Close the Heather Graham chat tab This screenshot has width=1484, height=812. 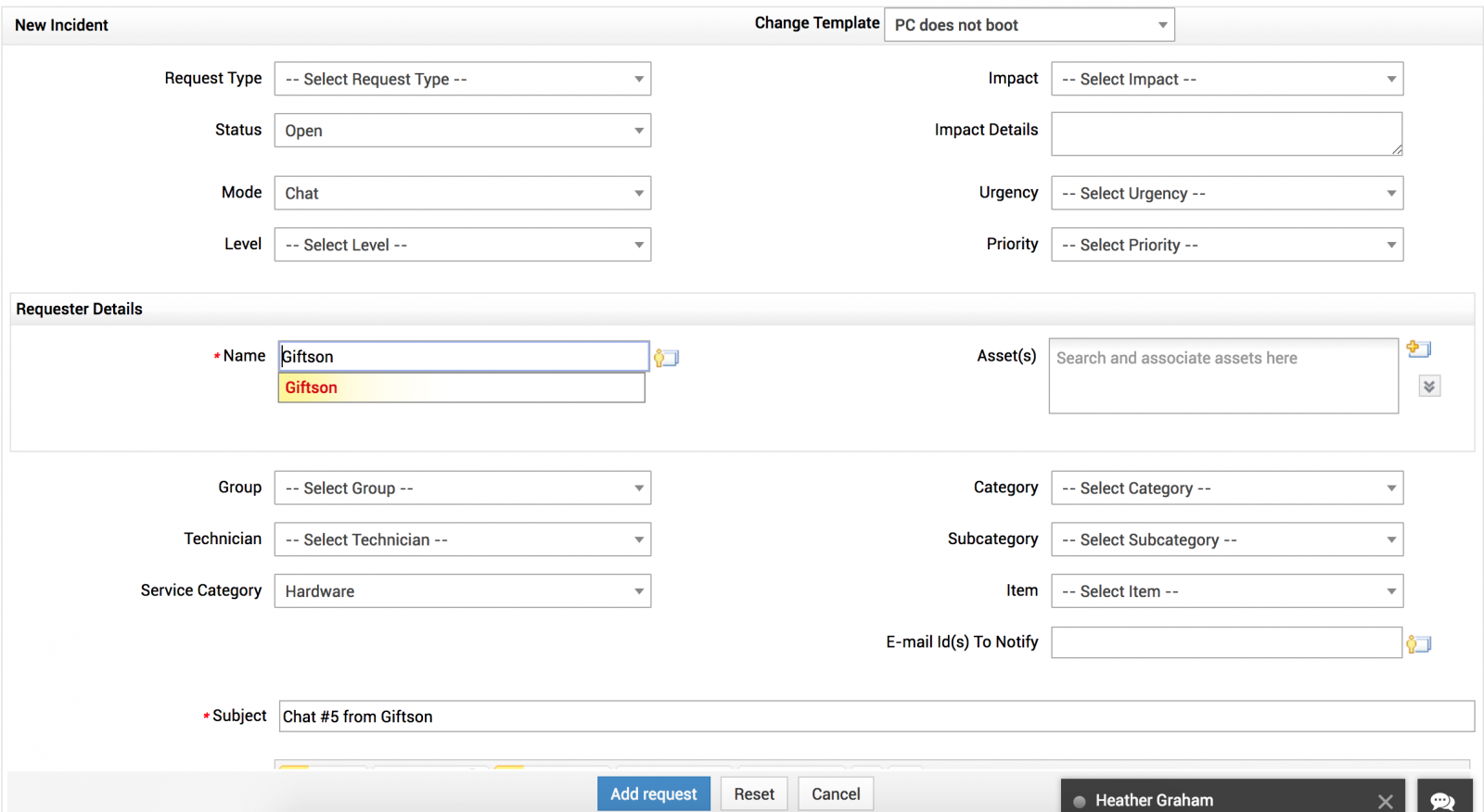point(1385,801)
